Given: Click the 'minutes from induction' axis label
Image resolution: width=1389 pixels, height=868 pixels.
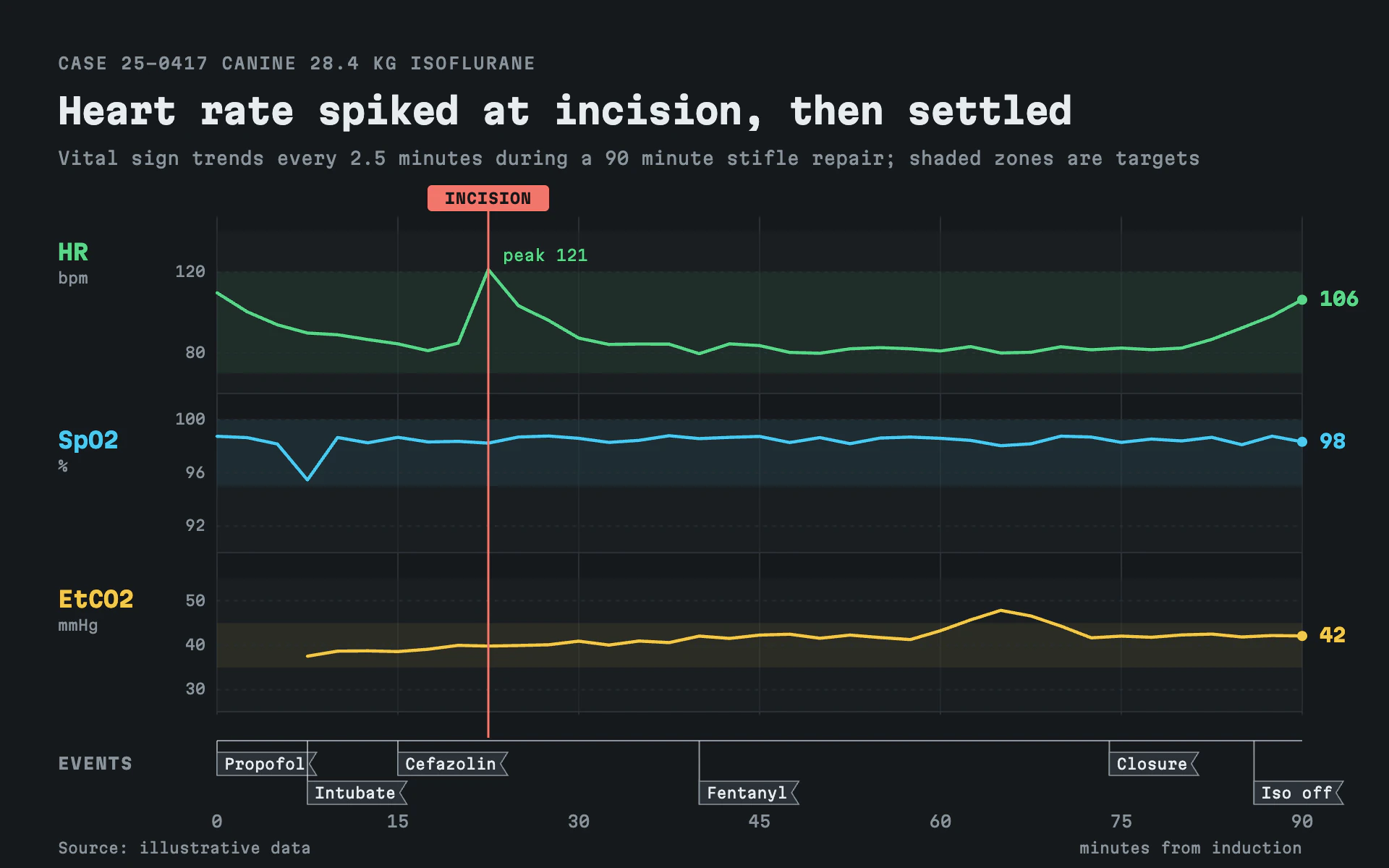Looking at the screenshot, I should (1190, 848).
